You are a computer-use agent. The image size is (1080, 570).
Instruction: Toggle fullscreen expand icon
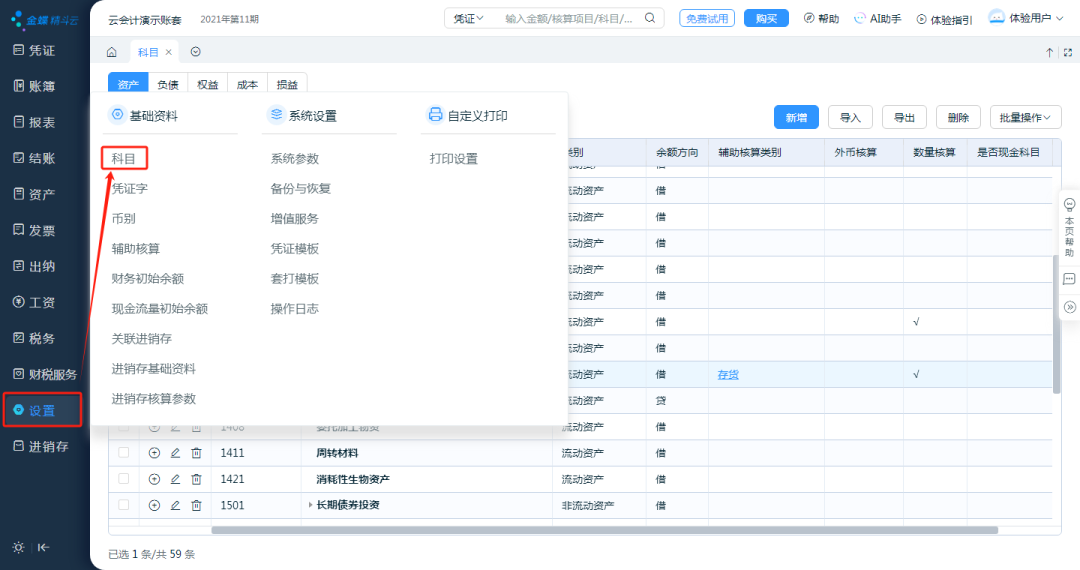coord(1068,52)
